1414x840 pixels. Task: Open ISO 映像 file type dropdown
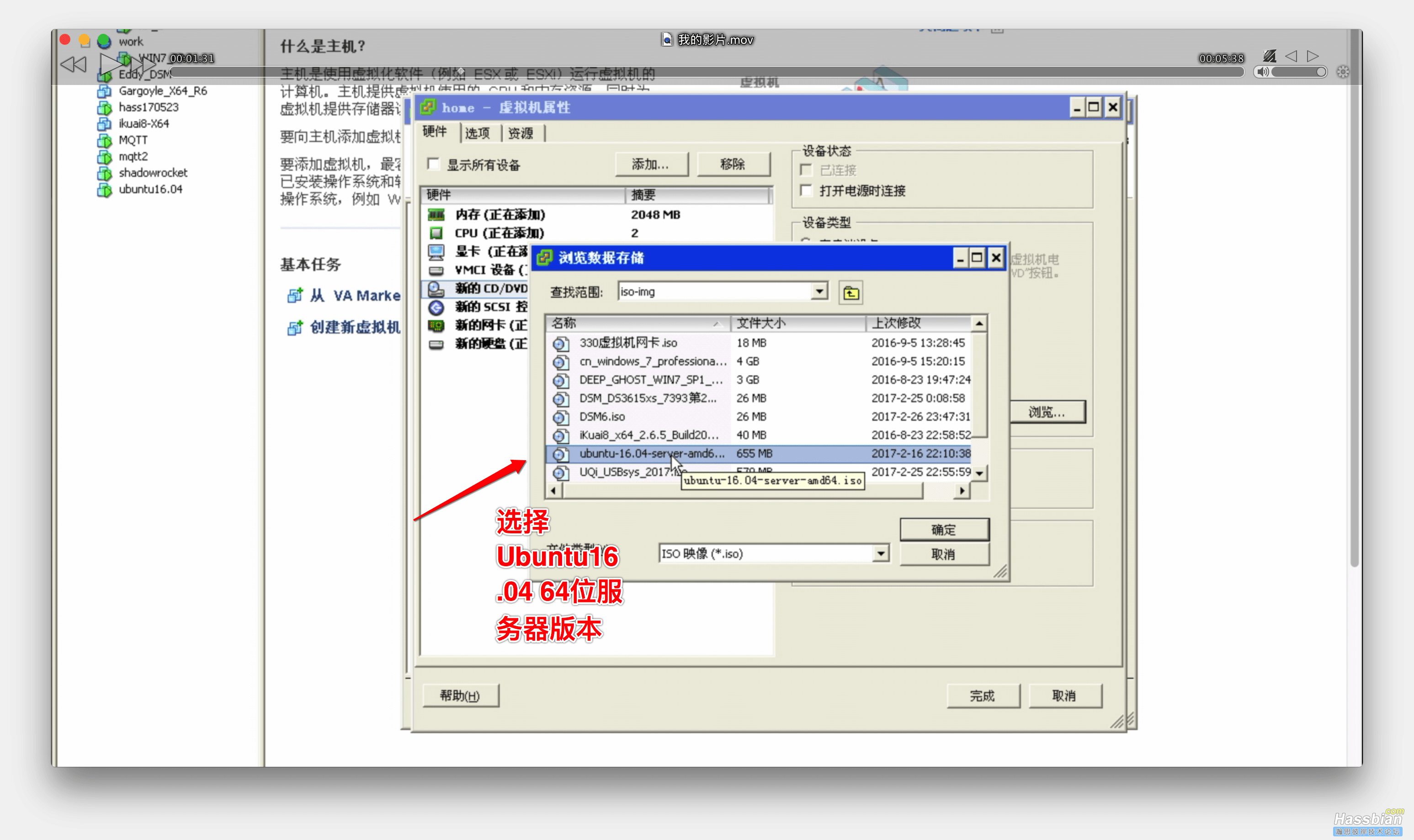(x=880, y=553)
